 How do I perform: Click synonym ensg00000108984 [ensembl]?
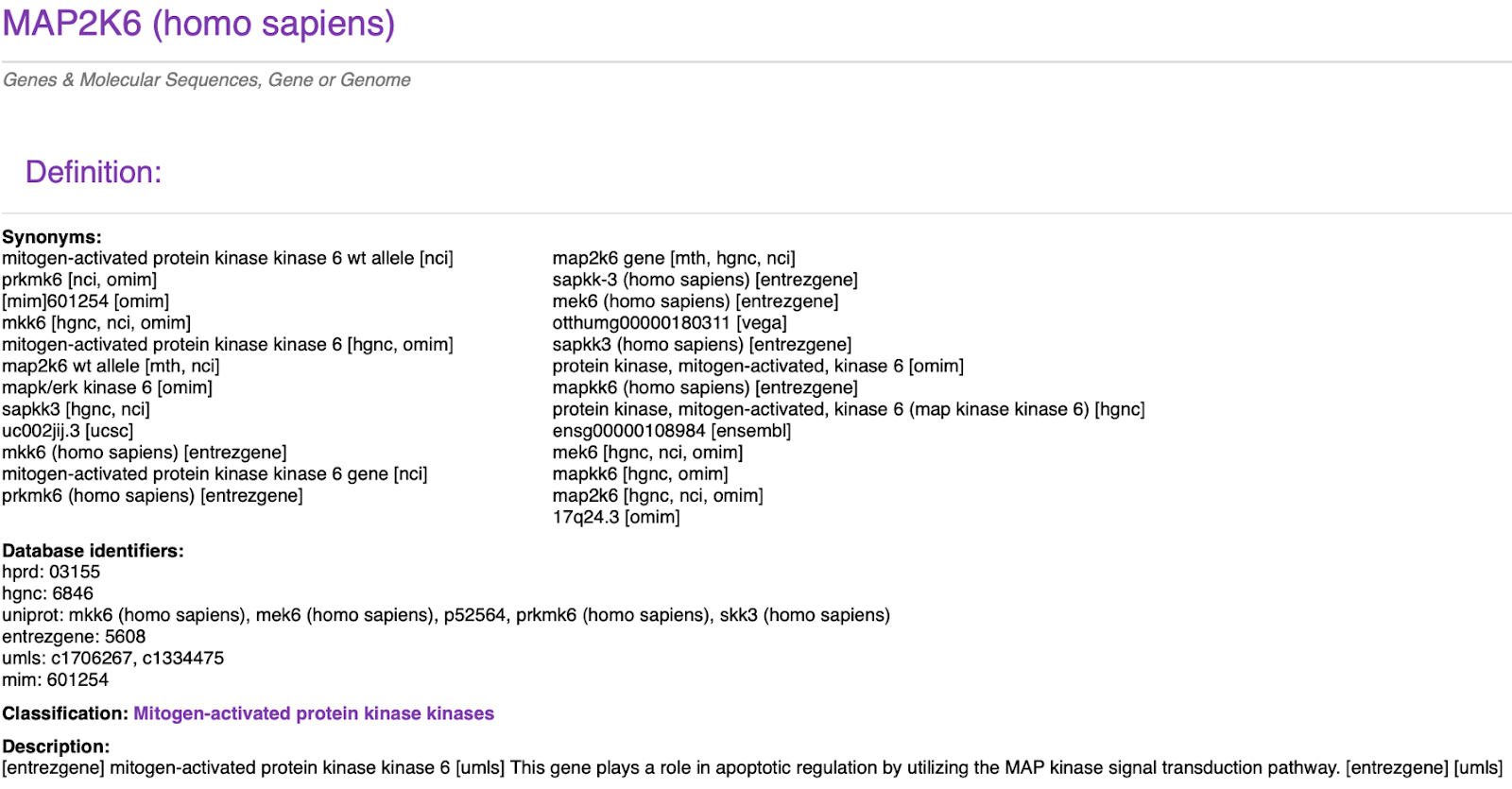click(672, 431)
